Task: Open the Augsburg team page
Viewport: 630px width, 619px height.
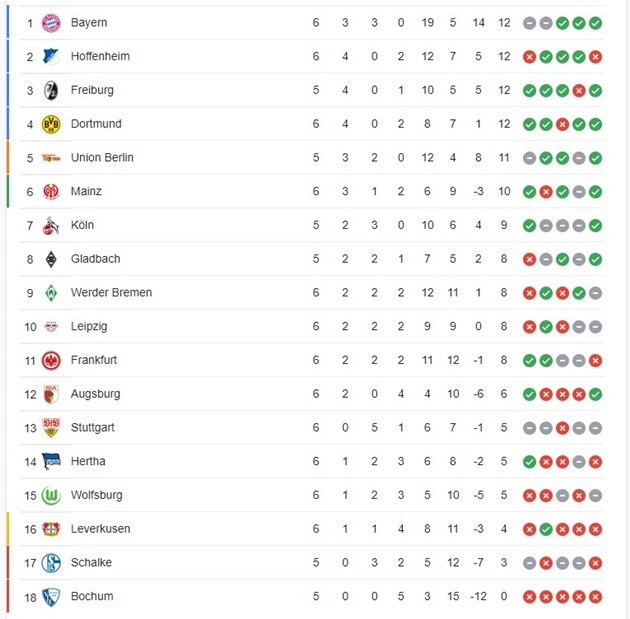Action: pos(95,394)
